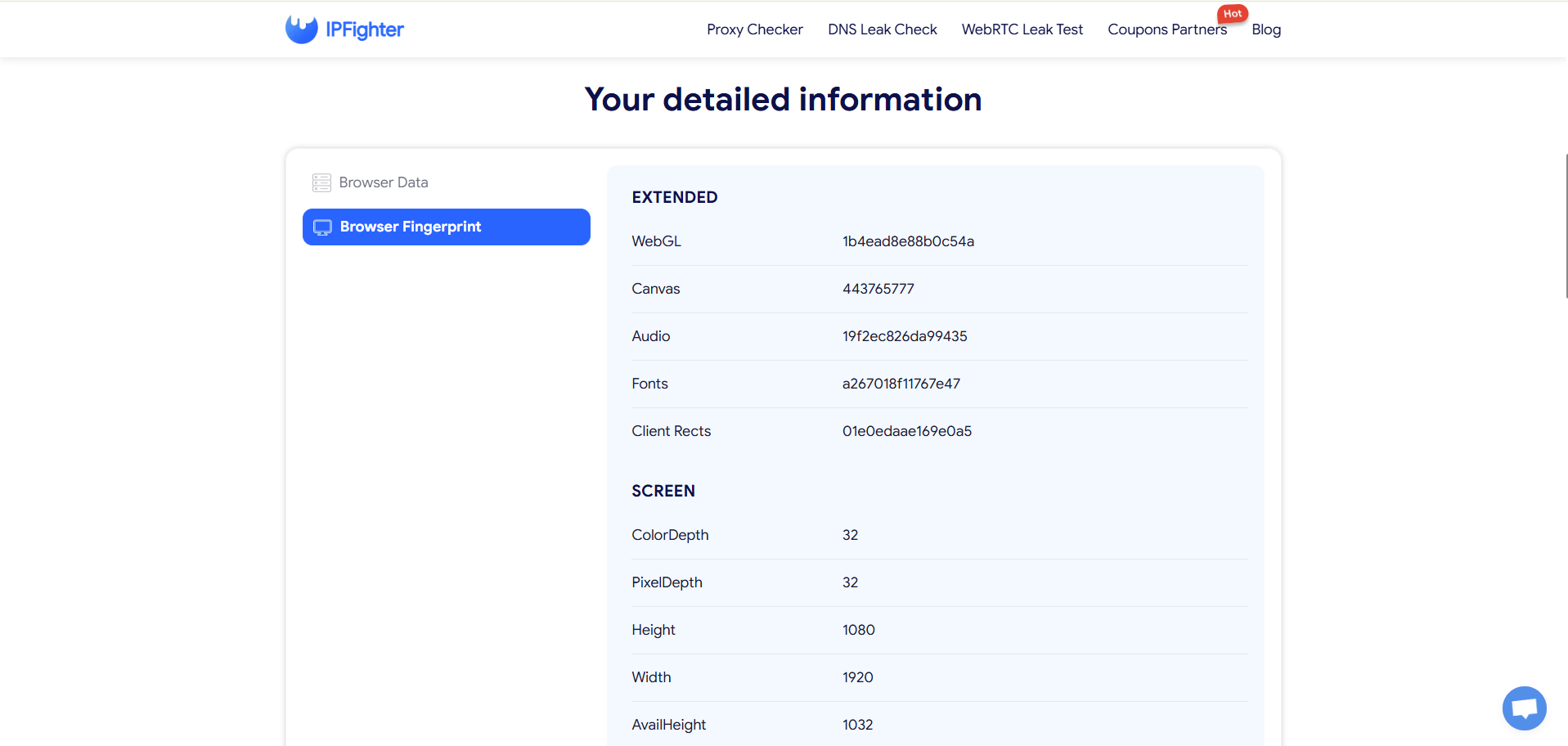Click the Audio hash 19f2ec826da99435
The width and height of the screenshot is (1568, 746).
click(x=905, y=336)
